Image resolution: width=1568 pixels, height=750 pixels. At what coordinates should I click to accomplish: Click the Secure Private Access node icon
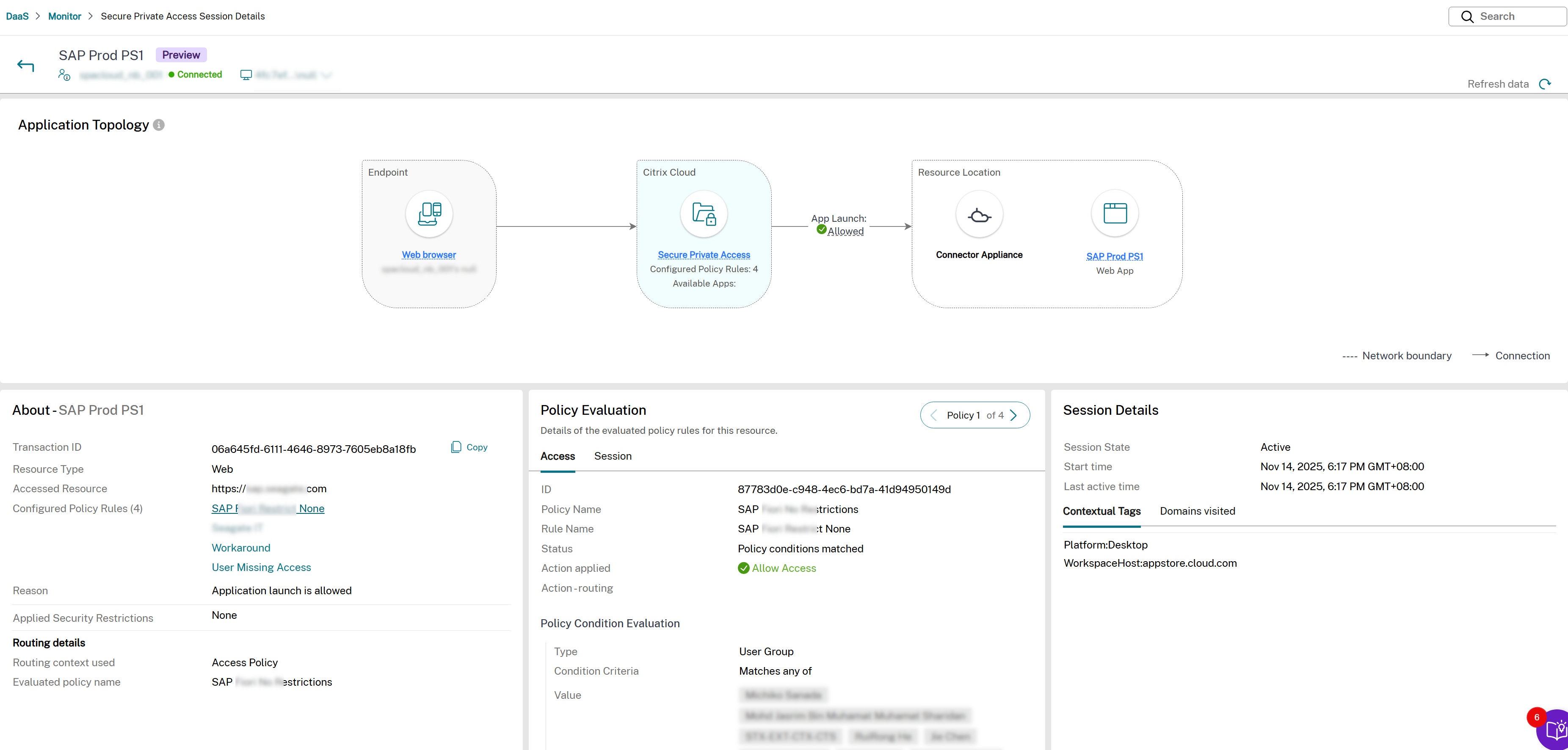click(704, 214)
